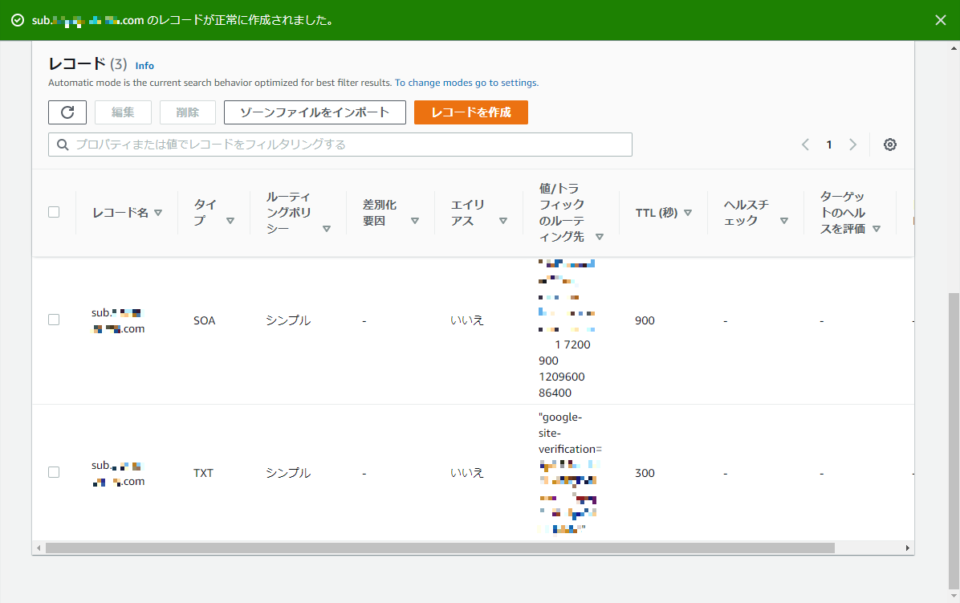Screen dimensions: 960x603
Task: Click the レコードを作成 button
Action: point(470,112)
